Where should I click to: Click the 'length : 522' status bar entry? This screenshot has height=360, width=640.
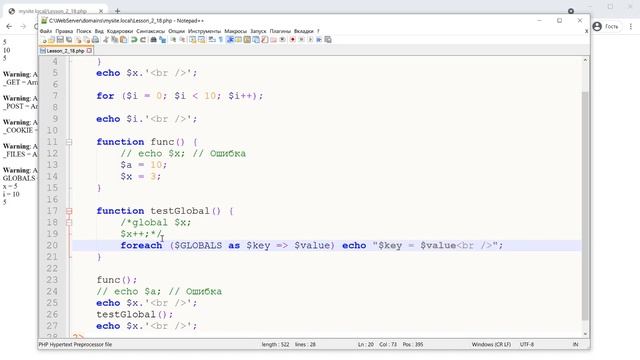click(276, 344)
